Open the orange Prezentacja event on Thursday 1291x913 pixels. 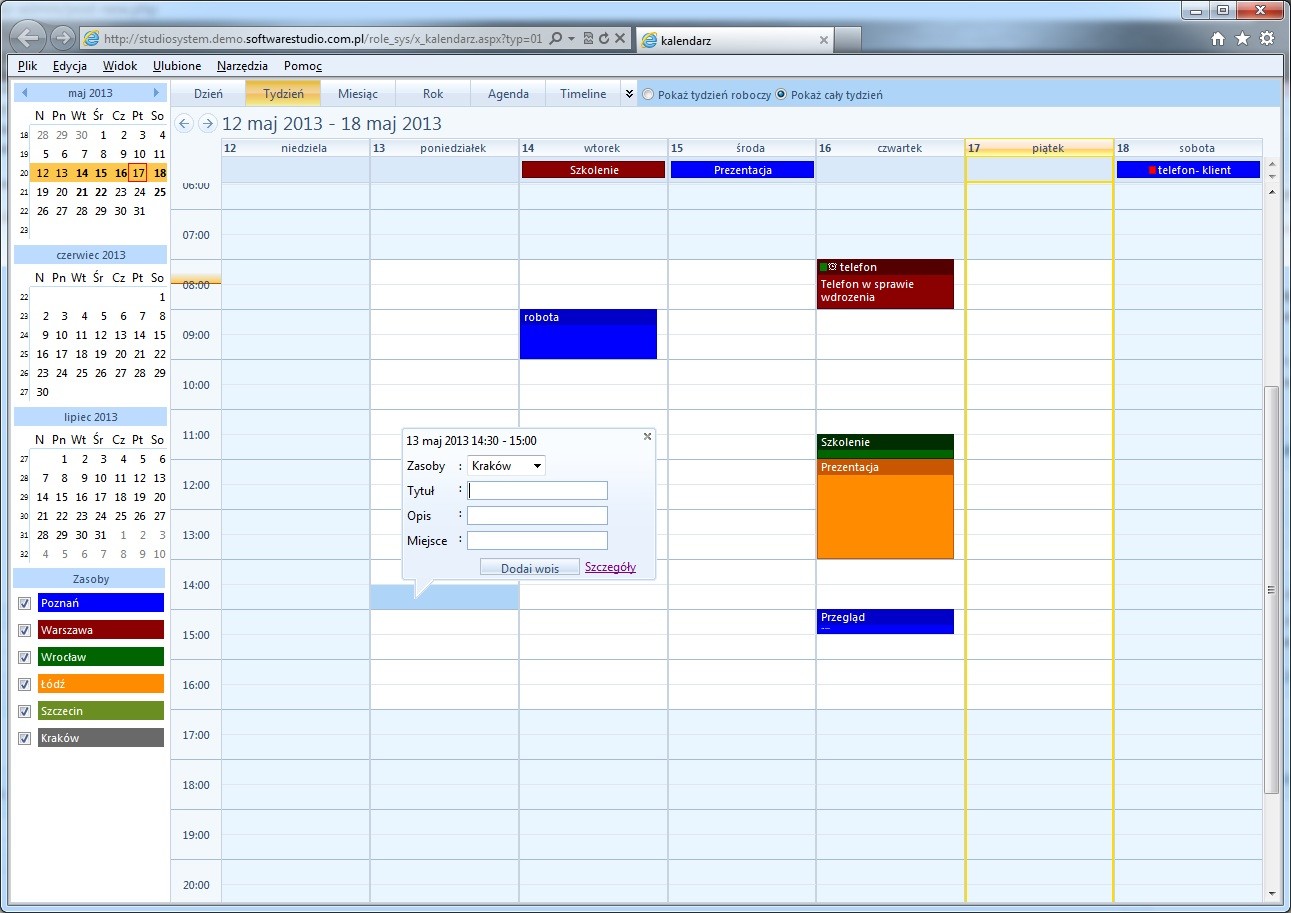point(885,509)
